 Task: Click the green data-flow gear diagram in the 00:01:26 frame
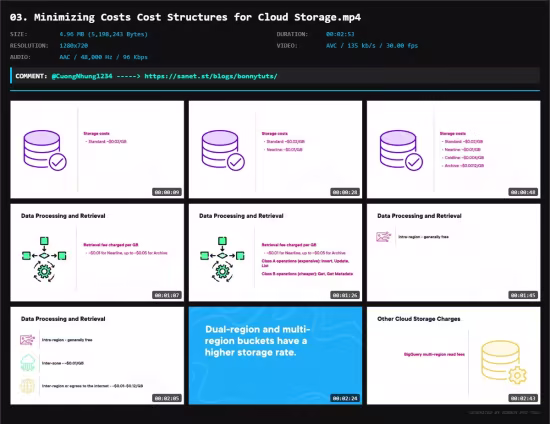[x=222, y=260]
